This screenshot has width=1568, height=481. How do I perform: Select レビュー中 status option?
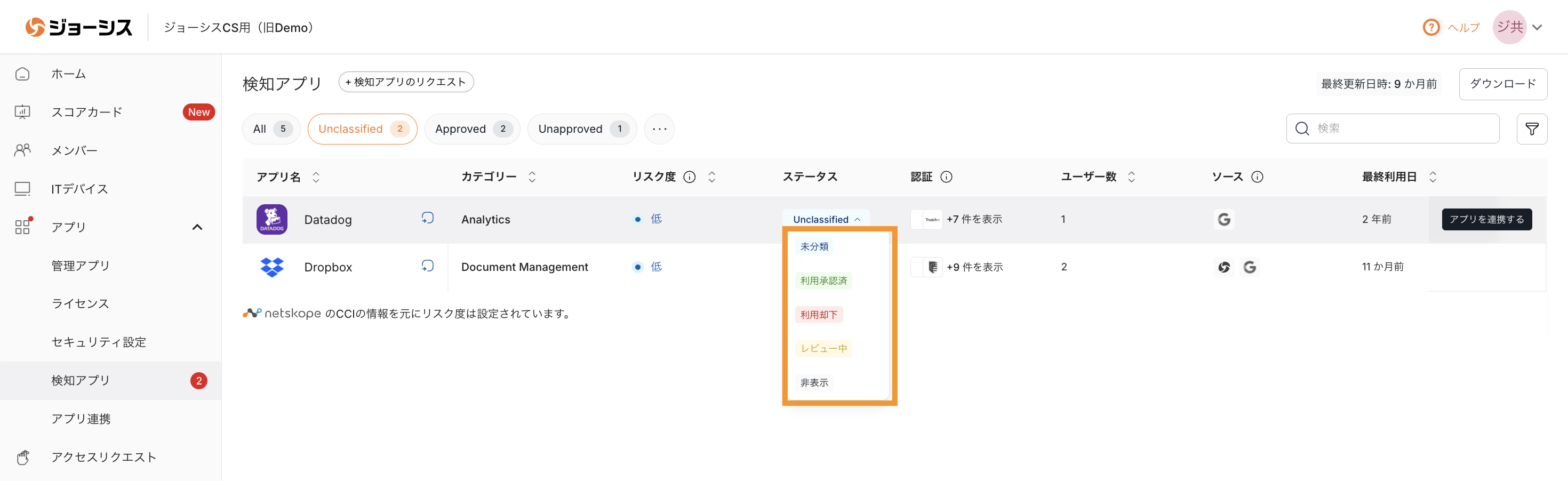point(823,348)
